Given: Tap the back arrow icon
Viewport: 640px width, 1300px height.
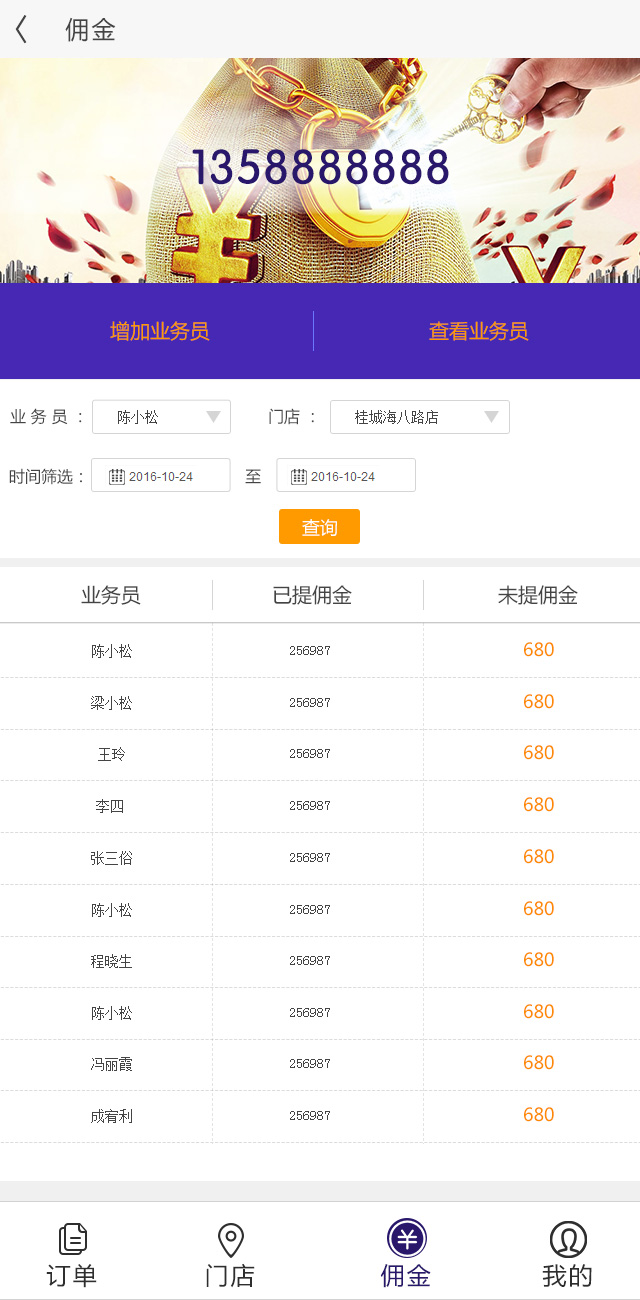Looking at the screenshot, I should [22, 30].
